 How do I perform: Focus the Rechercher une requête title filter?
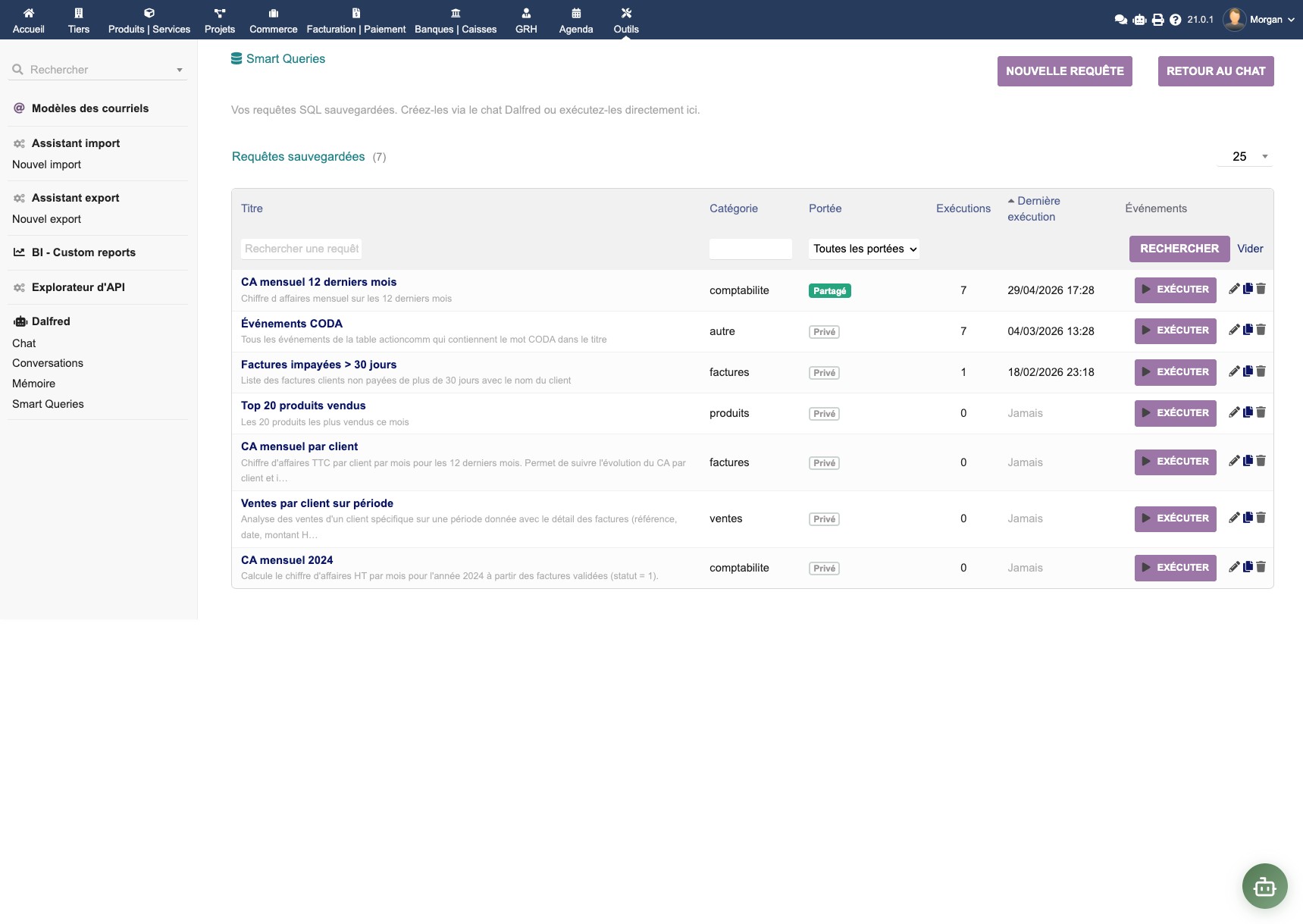coord(302,249)
